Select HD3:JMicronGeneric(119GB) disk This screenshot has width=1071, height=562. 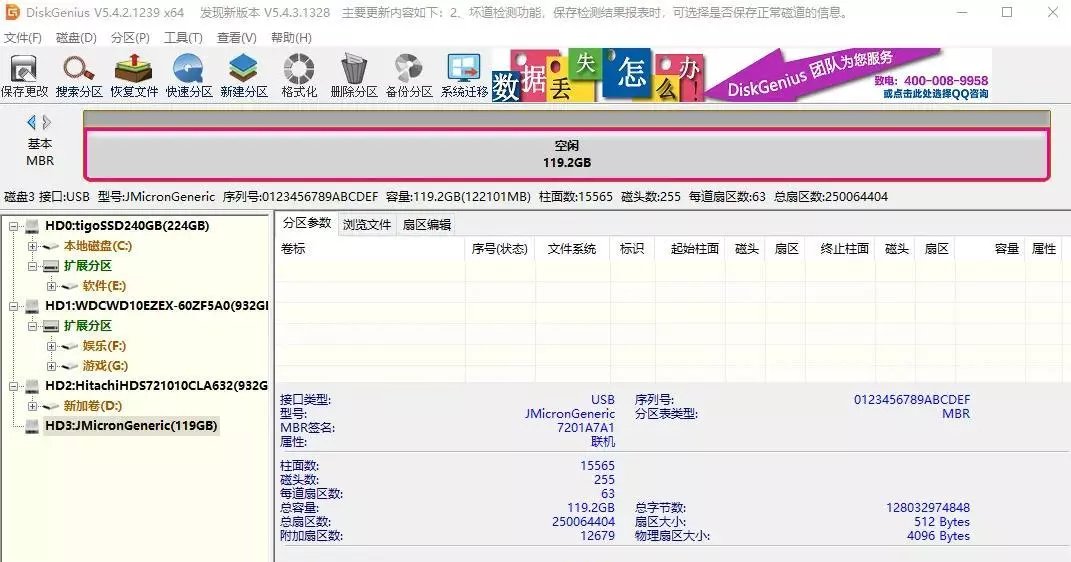(131, 426)
